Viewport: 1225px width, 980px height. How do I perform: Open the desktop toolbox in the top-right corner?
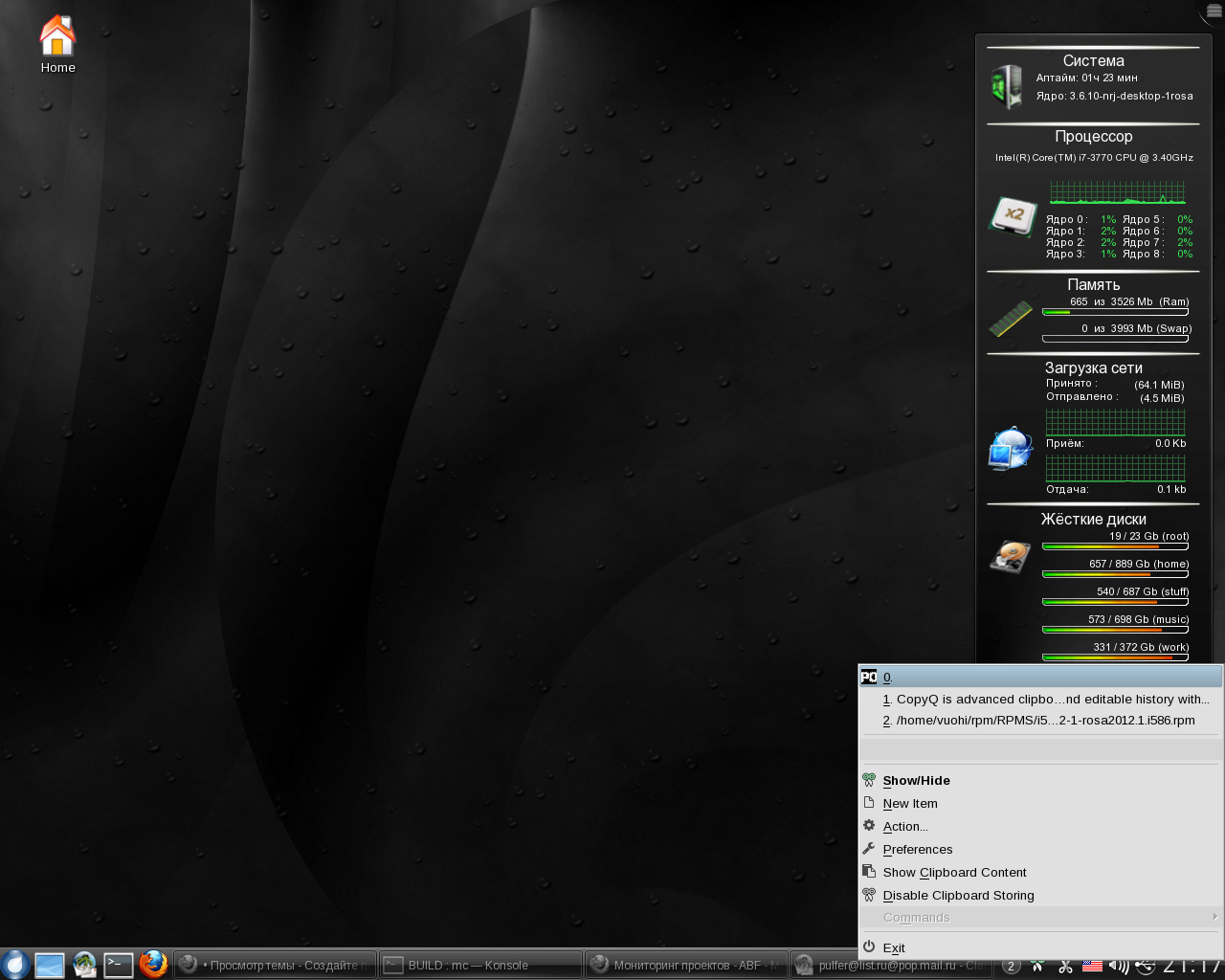[1214, 11]
